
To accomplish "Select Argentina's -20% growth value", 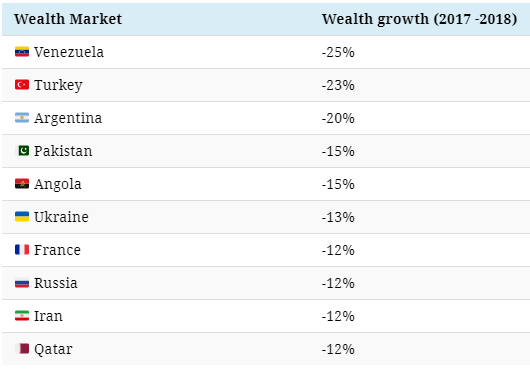I will pos(338,118).
